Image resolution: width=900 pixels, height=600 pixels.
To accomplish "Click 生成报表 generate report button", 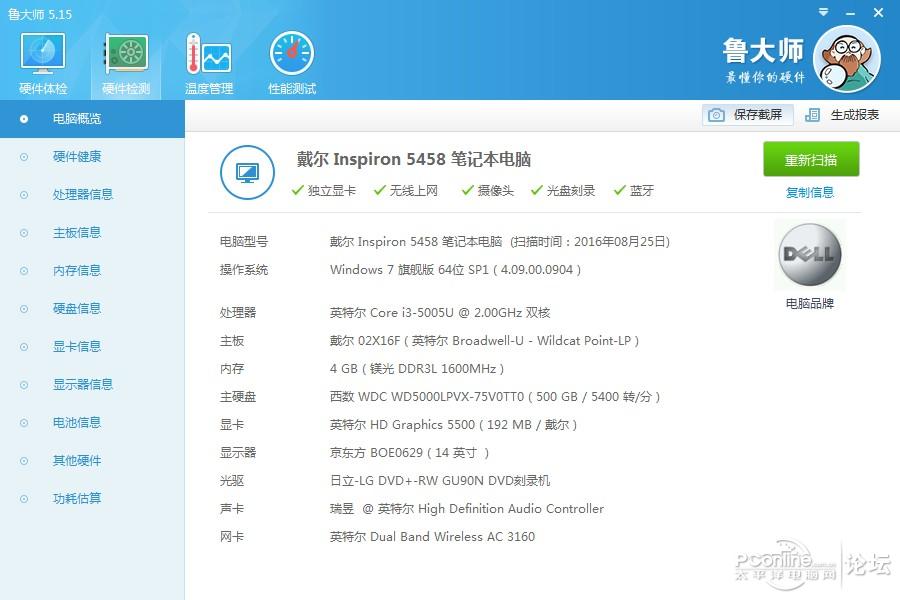I will [x=842, y=115].
